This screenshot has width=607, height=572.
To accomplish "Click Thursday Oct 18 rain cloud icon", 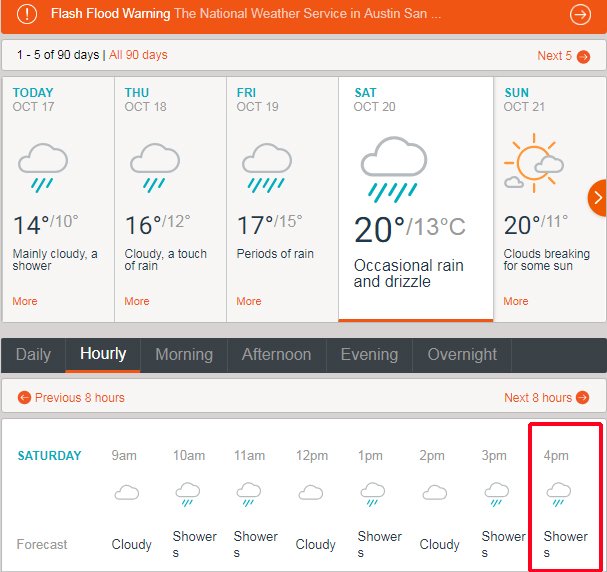I will 155,168.
